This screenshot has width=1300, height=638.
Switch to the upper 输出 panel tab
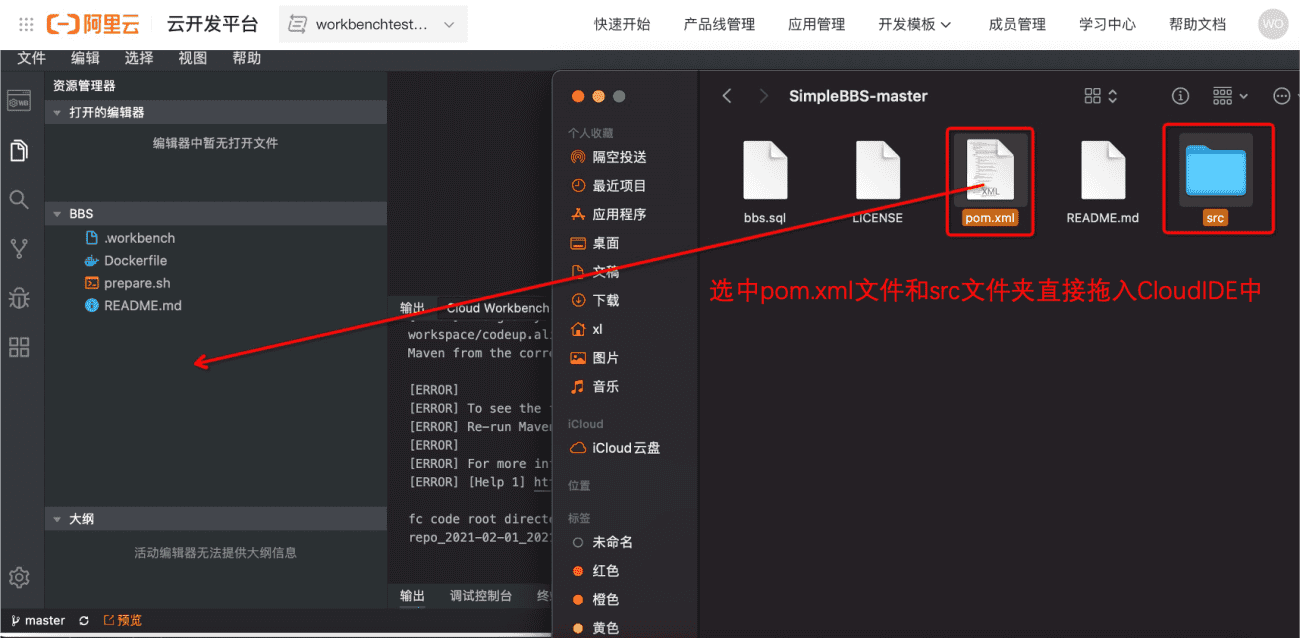(x=412, y=308)
